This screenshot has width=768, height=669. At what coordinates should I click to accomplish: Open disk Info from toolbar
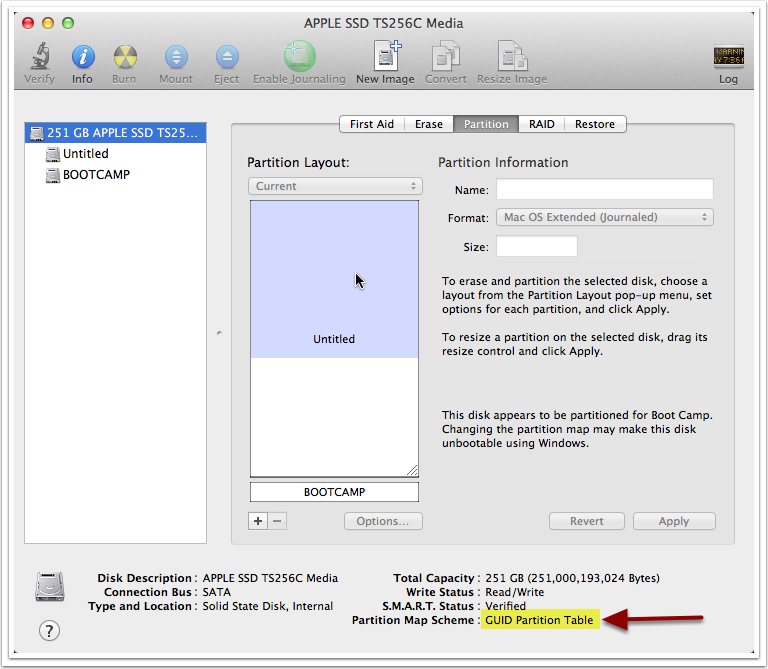83,57
